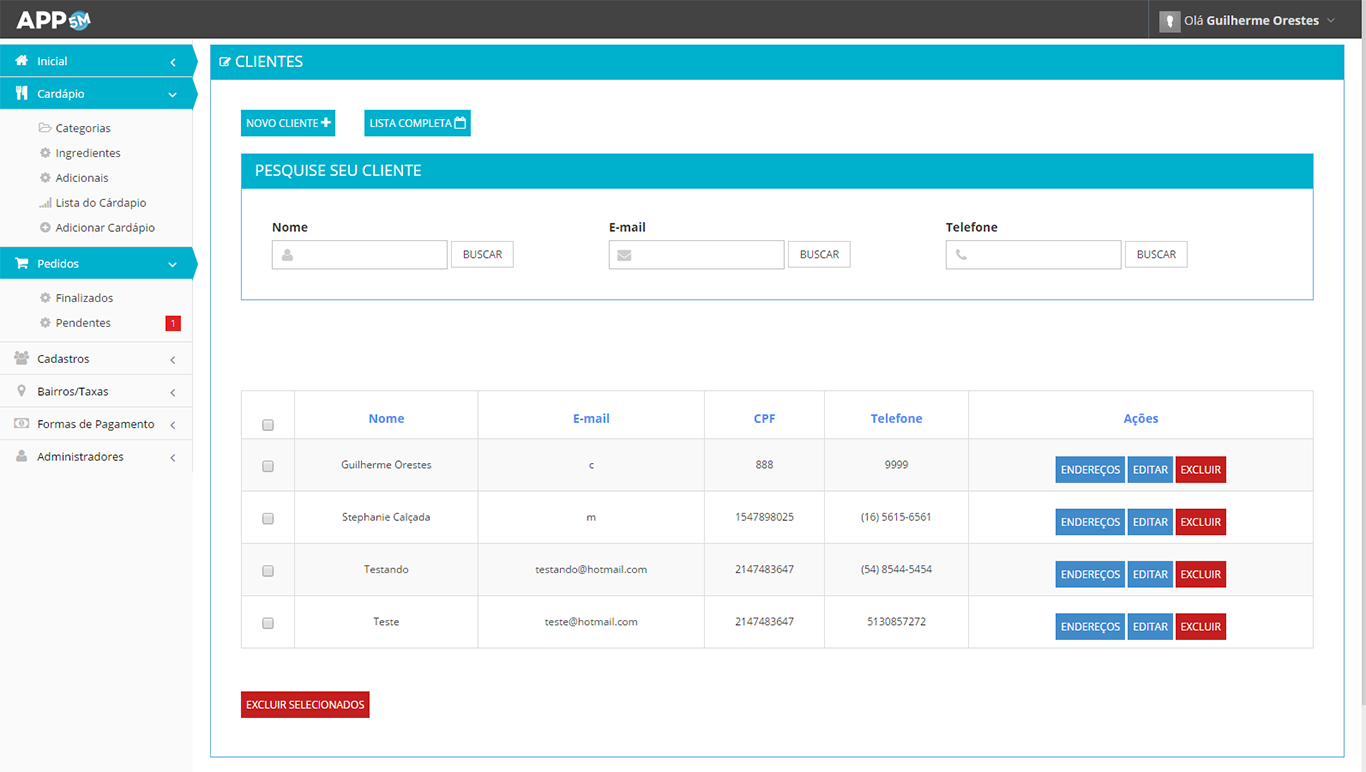Click the APP SM logo
This screenshot has height=772, width=1366.
54,20
